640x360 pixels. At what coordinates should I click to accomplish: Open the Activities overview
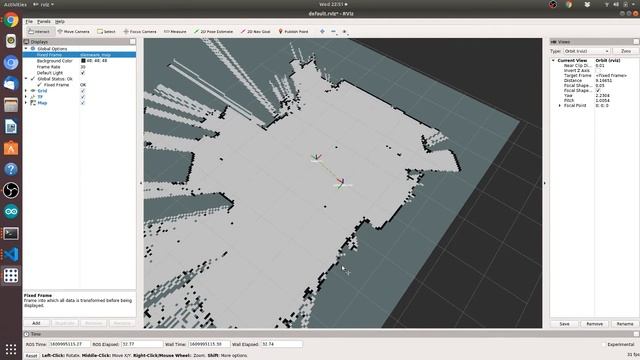pyautogui.click(x=15, y=4)
